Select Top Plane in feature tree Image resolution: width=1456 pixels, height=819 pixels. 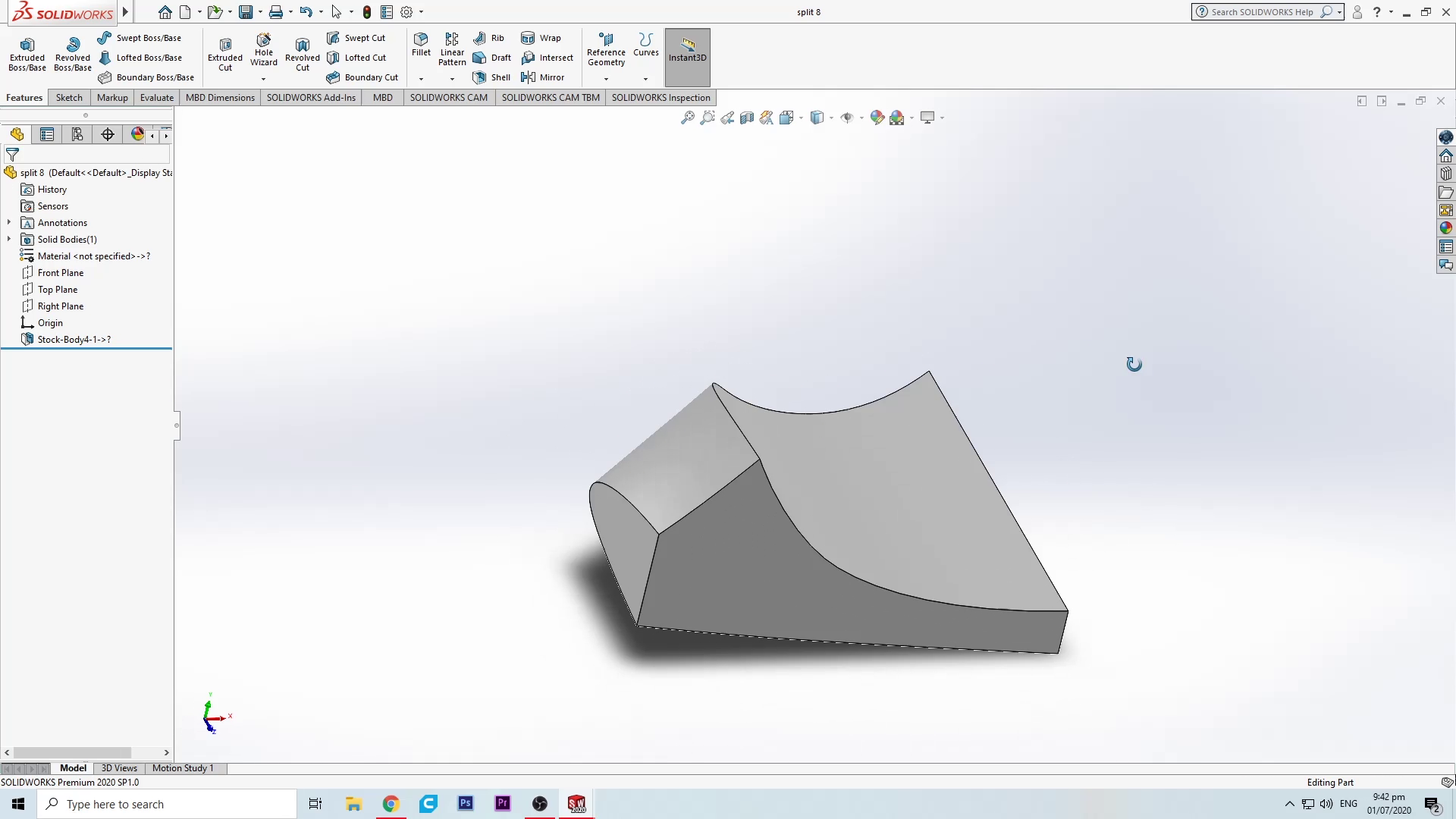point(58,290)
